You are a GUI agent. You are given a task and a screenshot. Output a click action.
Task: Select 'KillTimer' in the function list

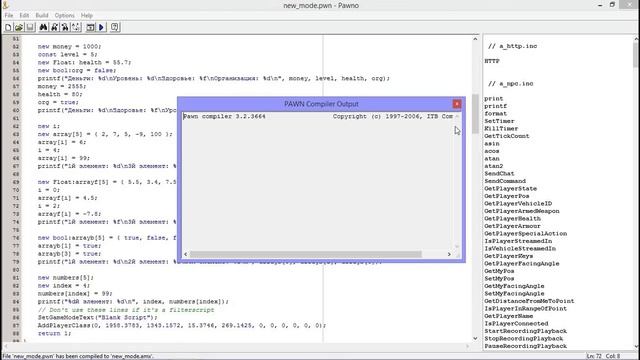click(x=501, y=129)
